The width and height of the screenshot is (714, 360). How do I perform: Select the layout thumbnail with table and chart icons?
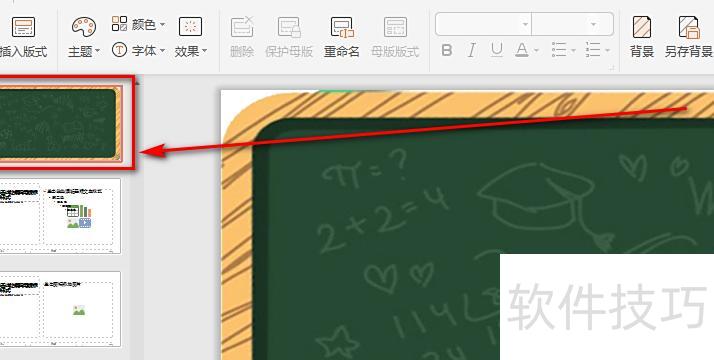(x=60, y=216)
